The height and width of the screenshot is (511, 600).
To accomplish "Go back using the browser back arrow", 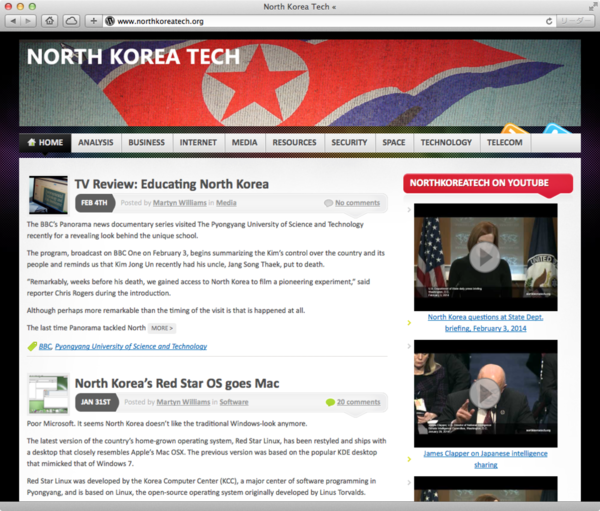I will (14, 21).
